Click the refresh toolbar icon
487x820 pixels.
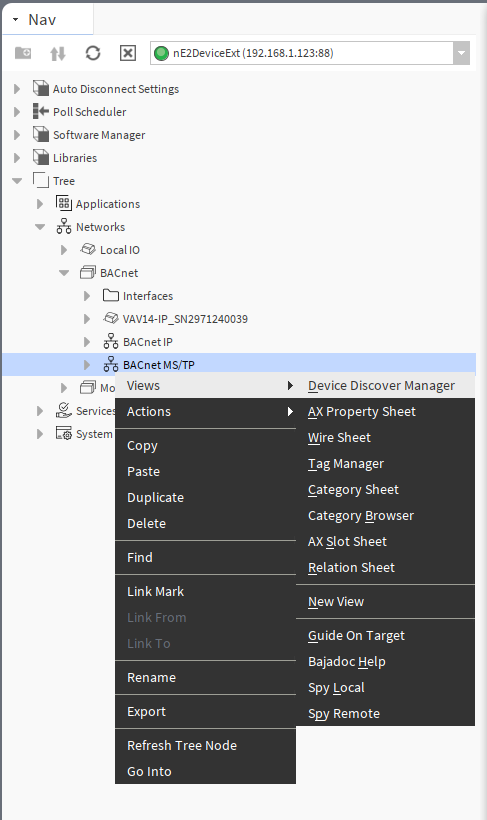point(93,53)
